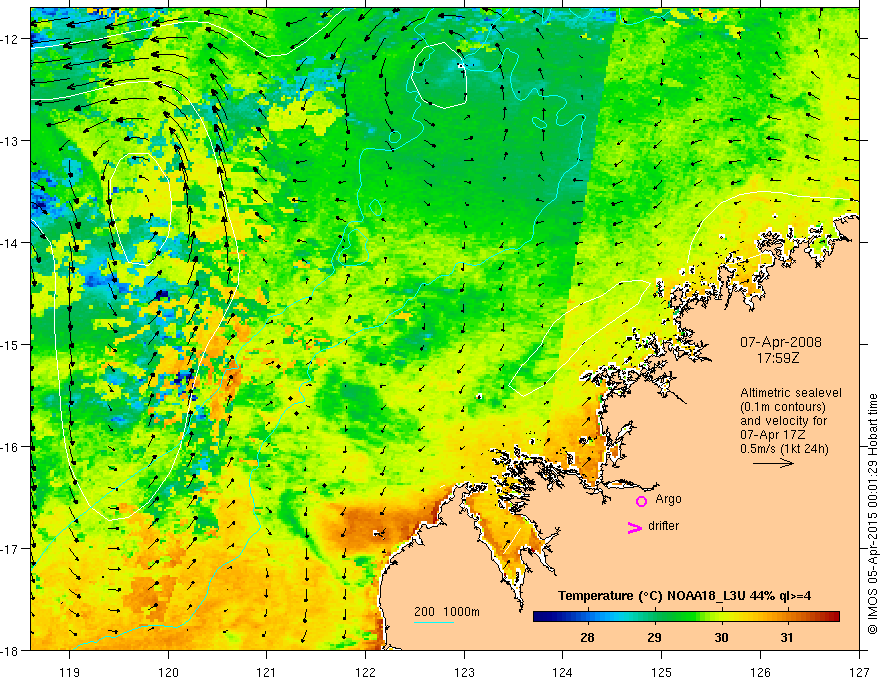
Task: Click the cyan 200 1000m depth contour legend line
Action: pyautogui.click(x=433, y=622)
